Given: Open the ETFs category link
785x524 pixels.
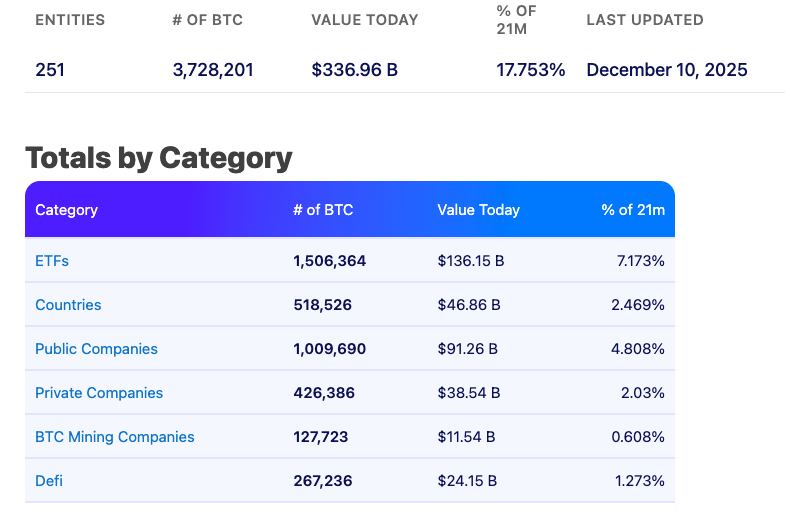Looking at the screenshot, I should pyautogui.click(x=52, y=261).
